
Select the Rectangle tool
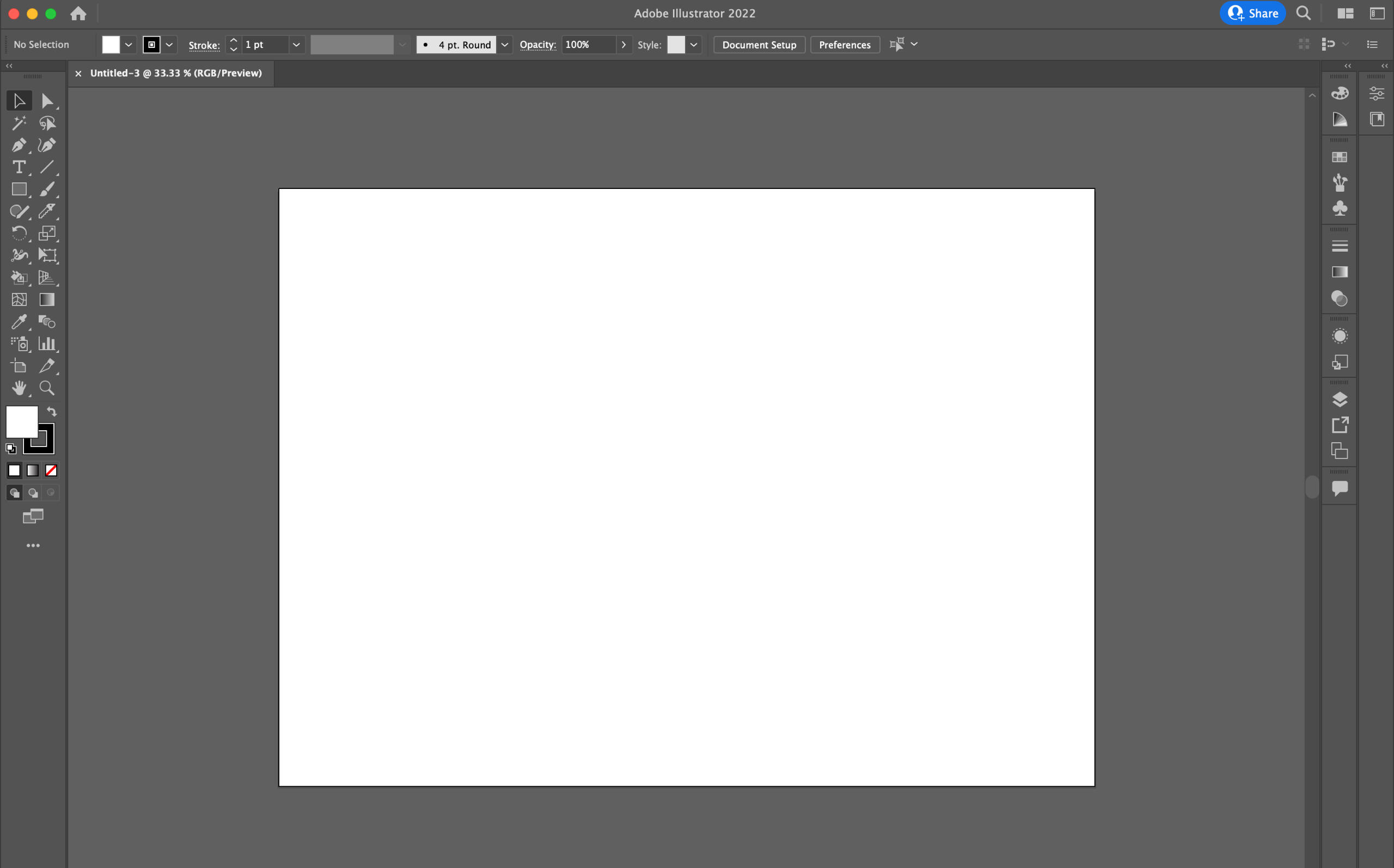(x=19, y=190)
